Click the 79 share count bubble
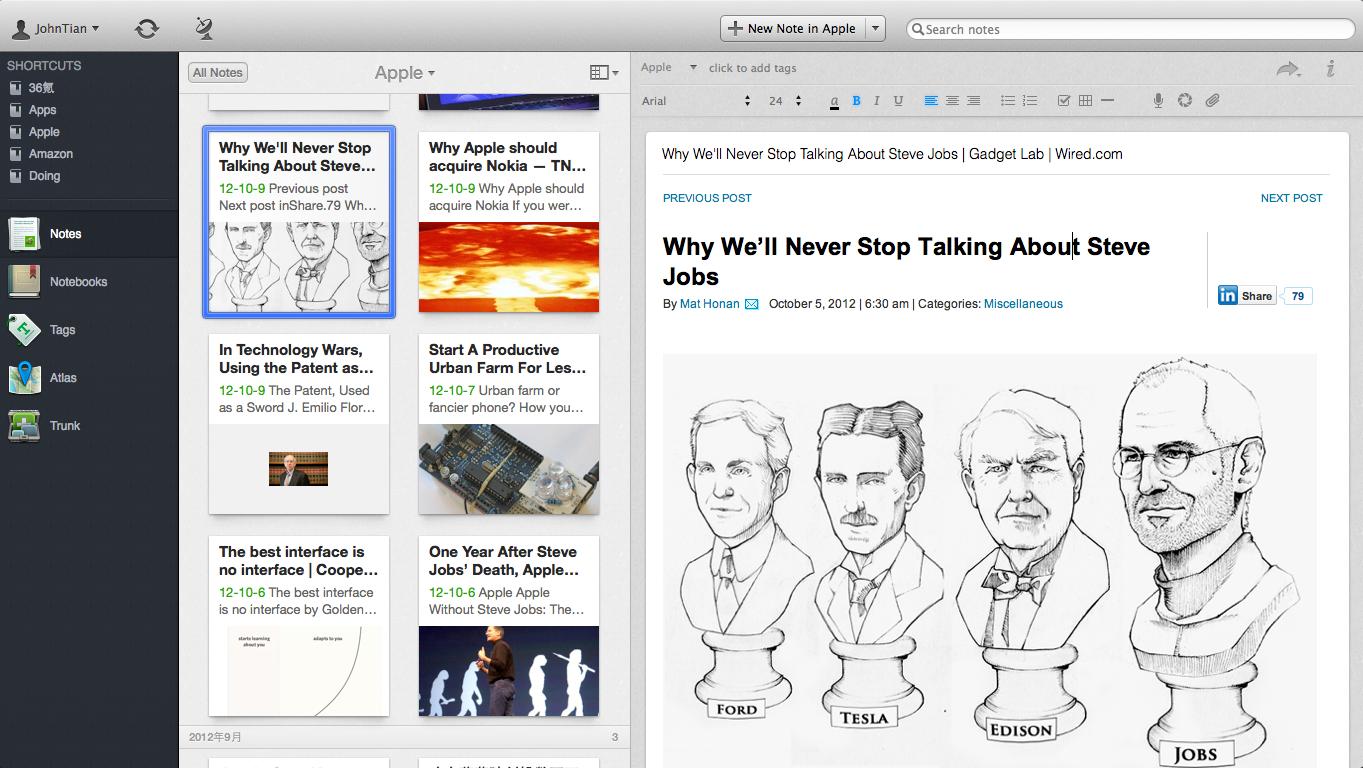Image resolution: width=1363 pixels, height=768 pixels. (x=1297, y=296)
